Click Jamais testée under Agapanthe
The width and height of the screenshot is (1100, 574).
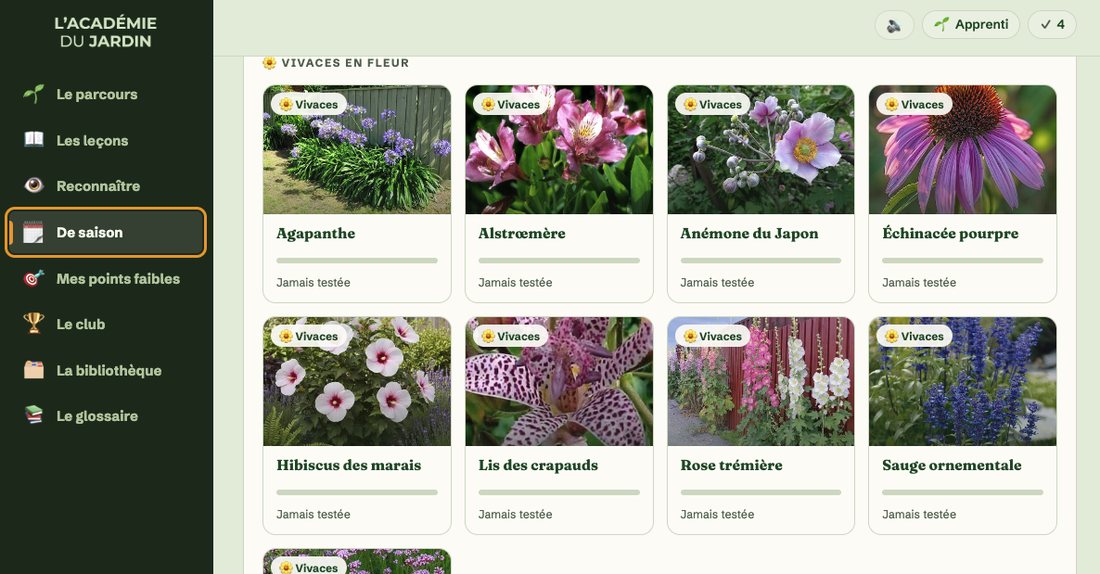[314, 283]
